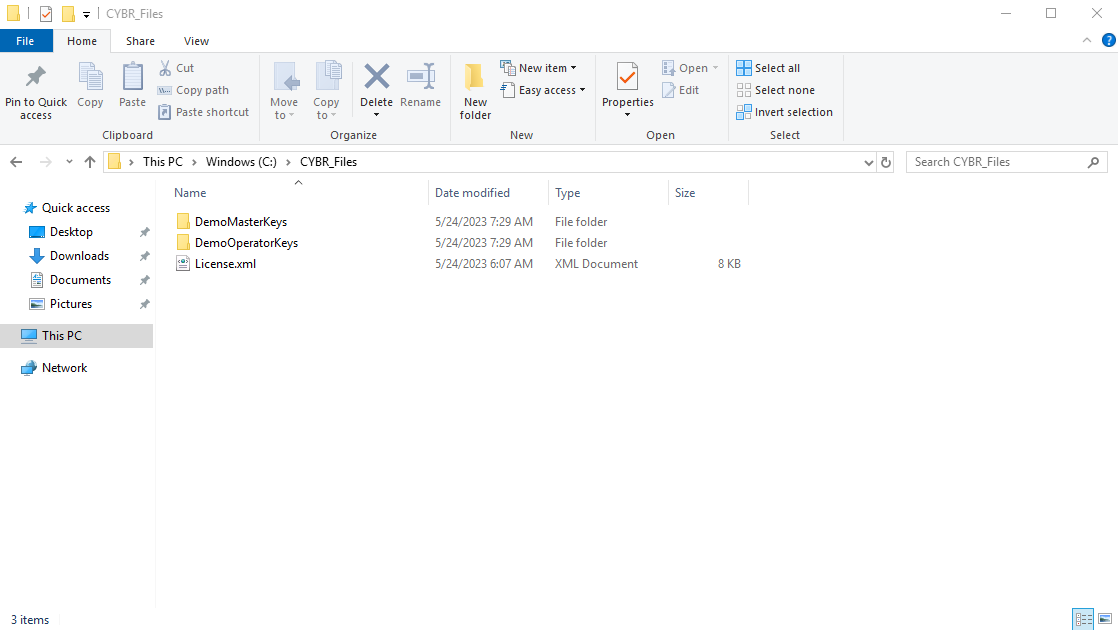
Task: Click the XML Document type cell
Action: 596,264
